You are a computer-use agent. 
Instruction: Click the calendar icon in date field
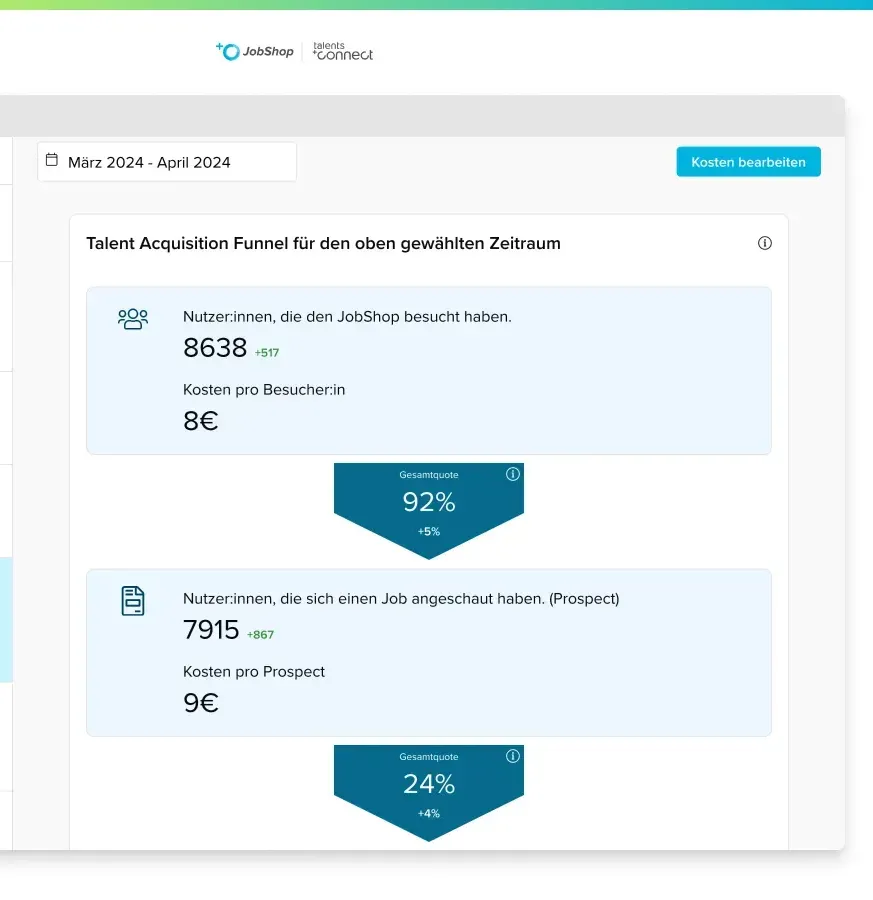click(53, 161)
